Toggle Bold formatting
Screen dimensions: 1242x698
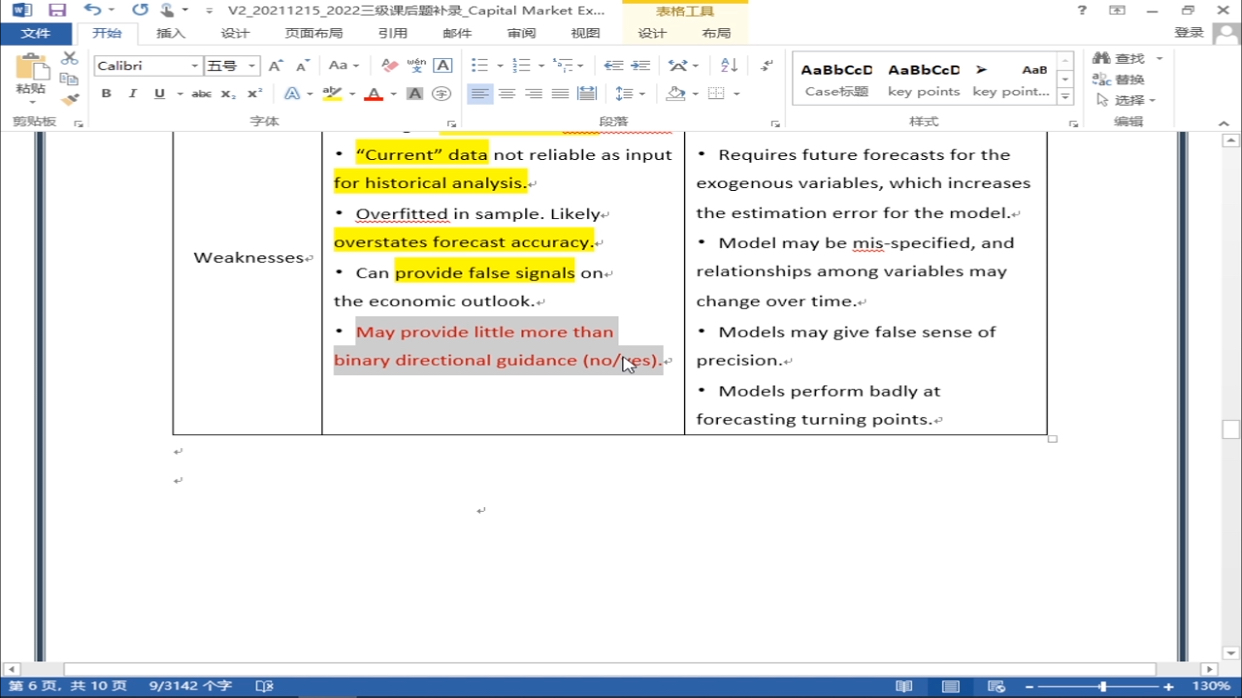(106, 94)
